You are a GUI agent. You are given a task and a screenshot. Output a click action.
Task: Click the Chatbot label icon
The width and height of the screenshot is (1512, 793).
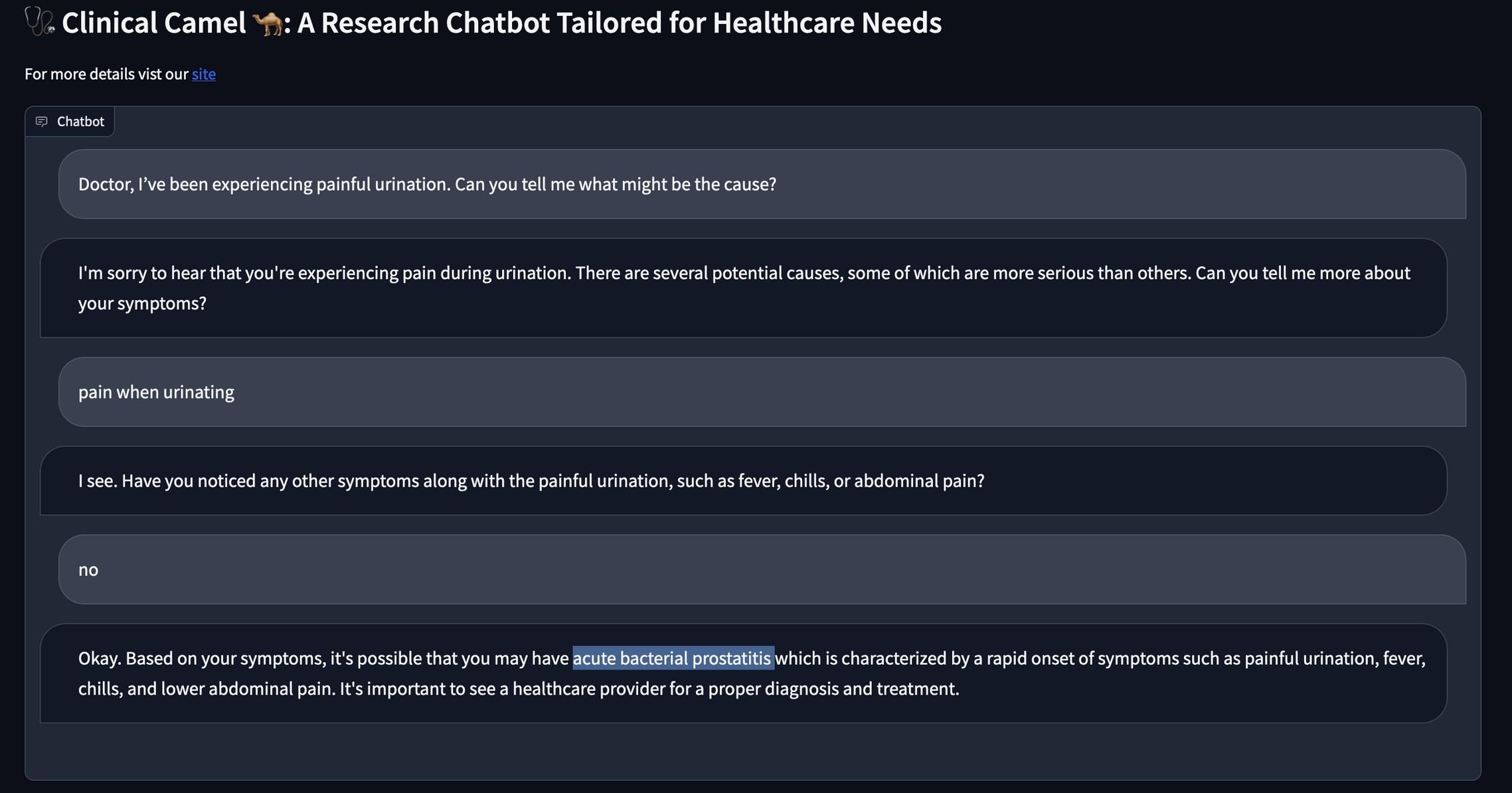(41, 122)
